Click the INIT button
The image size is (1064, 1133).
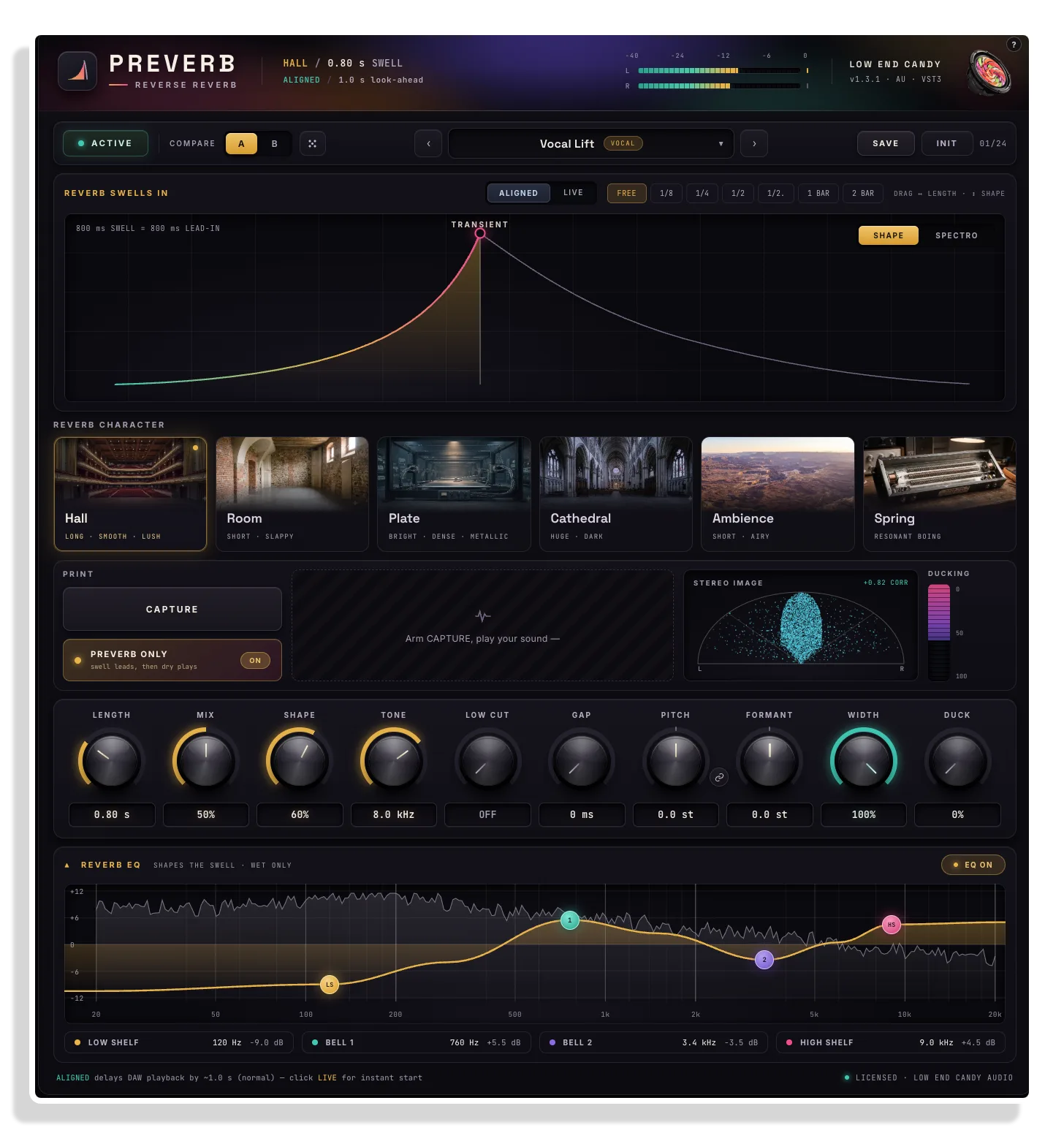coord(946,143)
